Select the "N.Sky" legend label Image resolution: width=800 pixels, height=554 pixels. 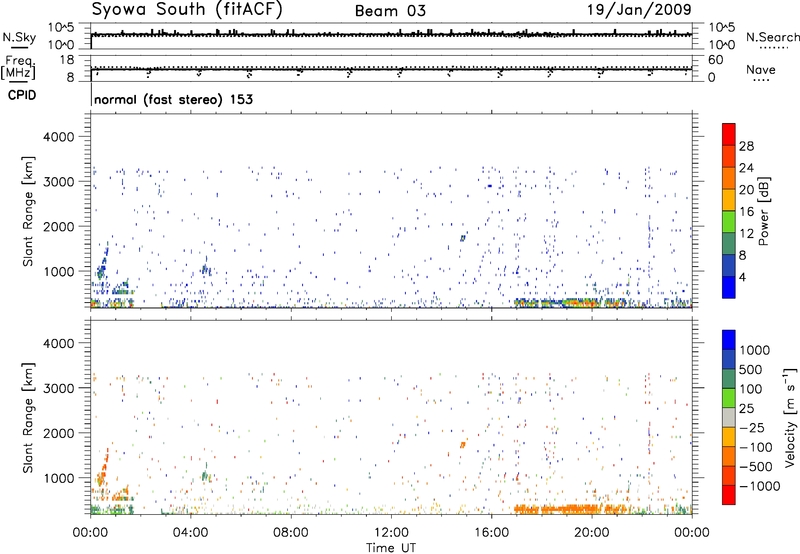pyautogui.click(x=19, y=37)
